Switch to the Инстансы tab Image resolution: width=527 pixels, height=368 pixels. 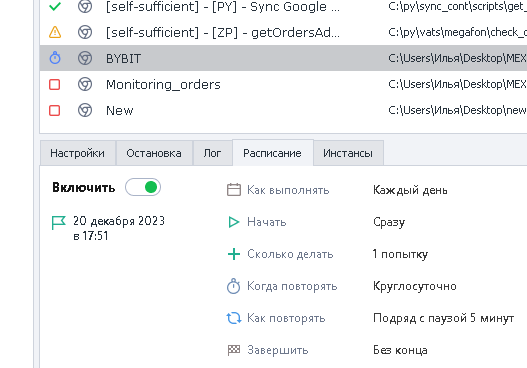coord(348,153)
